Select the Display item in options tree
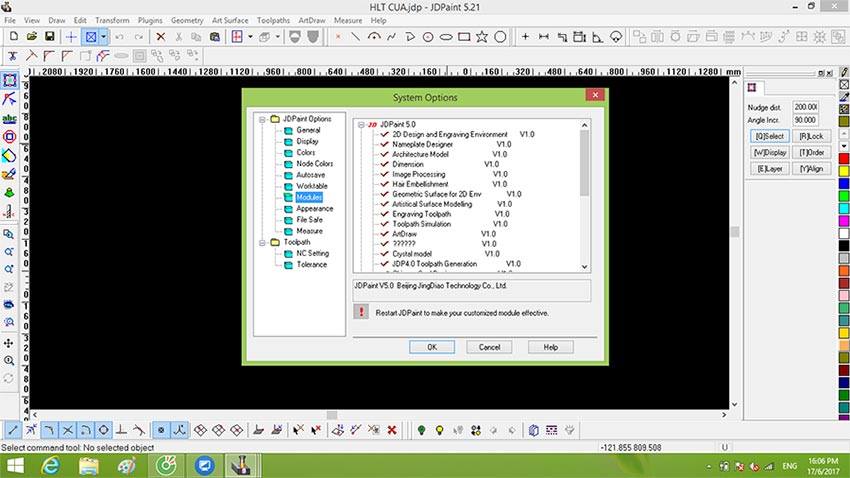 click(x=307, y=141)
